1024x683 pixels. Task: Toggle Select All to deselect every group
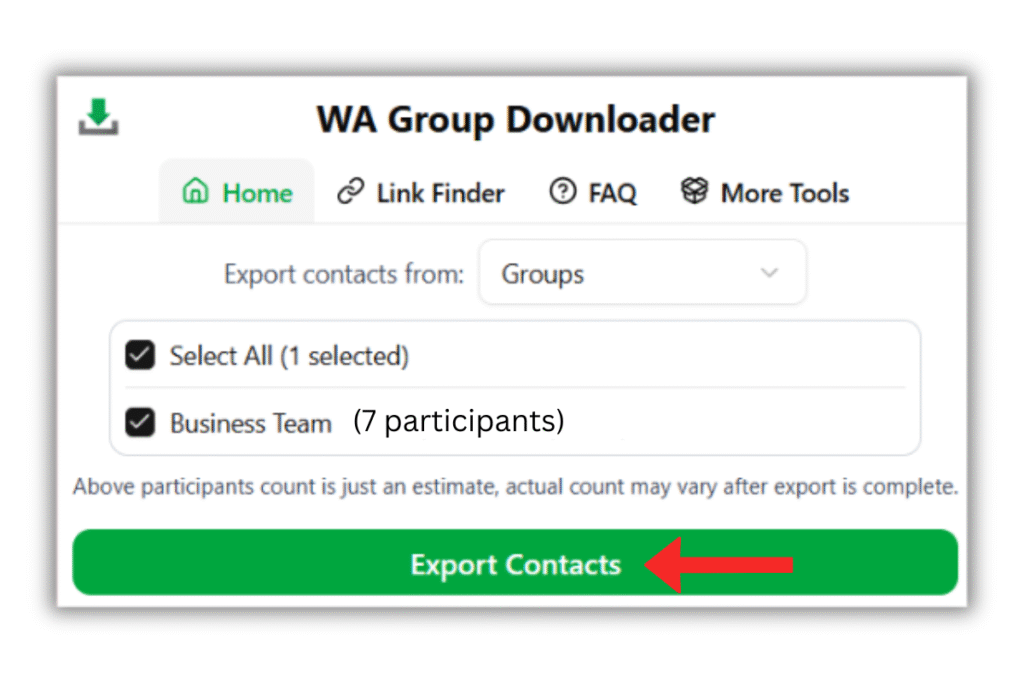pos(140,355)
